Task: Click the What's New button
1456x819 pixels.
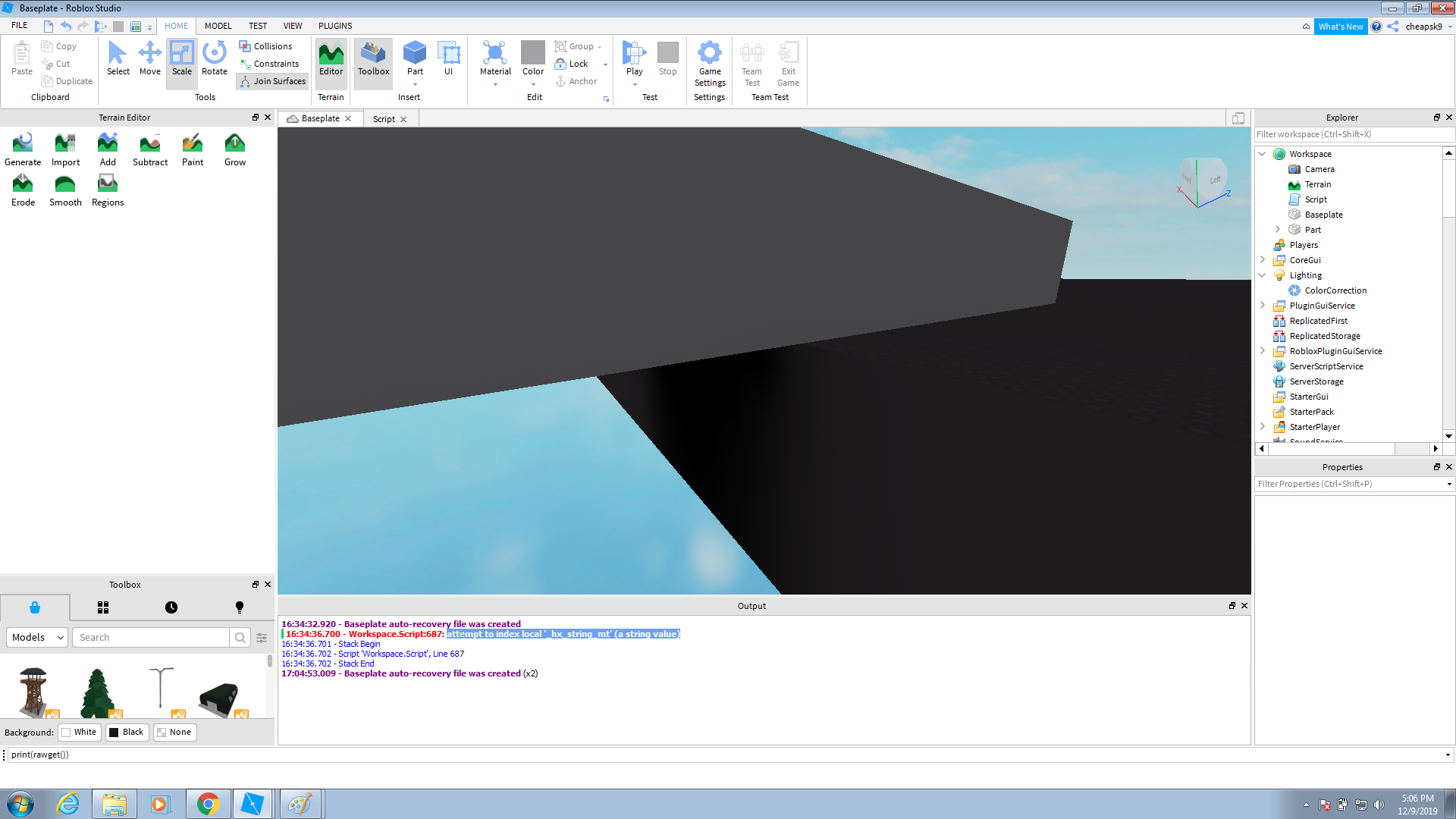Action: (x=1340, y=27)
